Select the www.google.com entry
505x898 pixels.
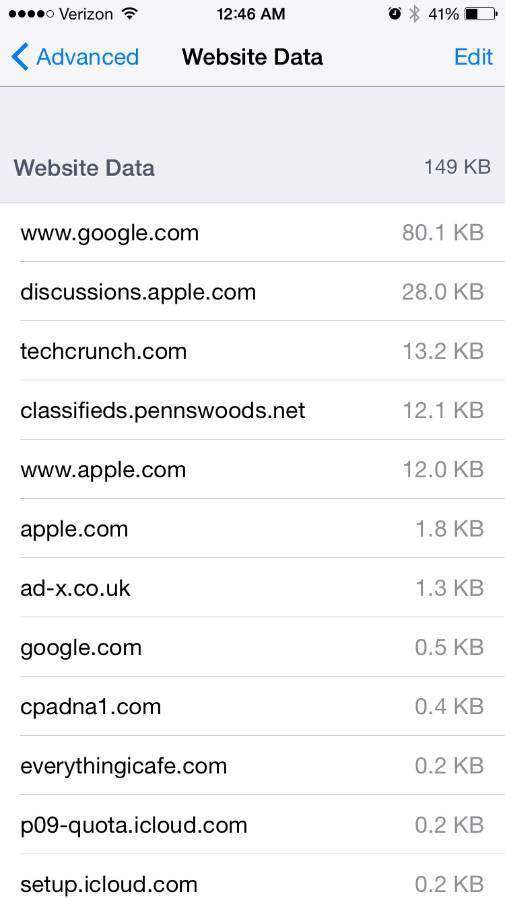click(252, 233)
